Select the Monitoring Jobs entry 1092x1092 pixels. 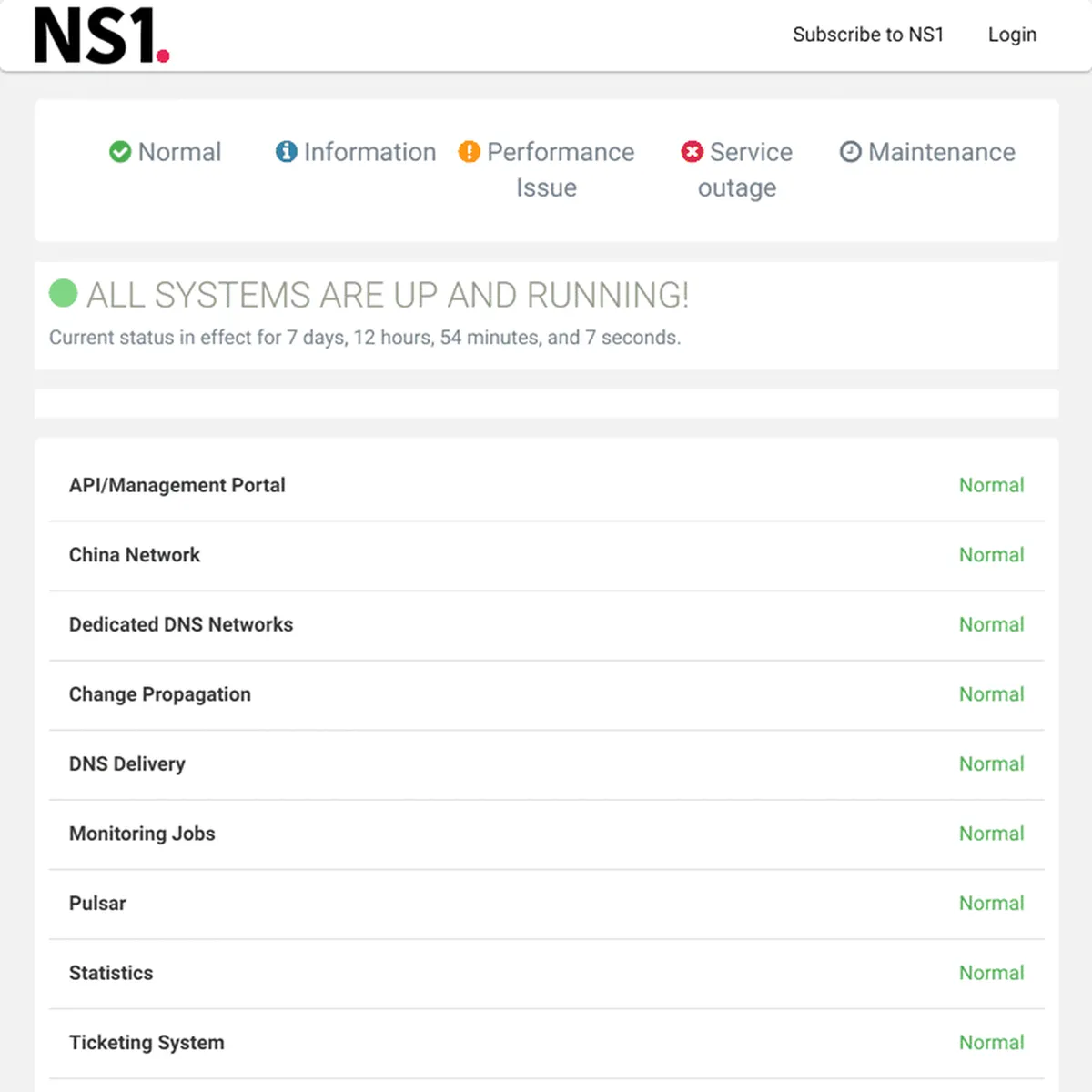click(143, 834)
